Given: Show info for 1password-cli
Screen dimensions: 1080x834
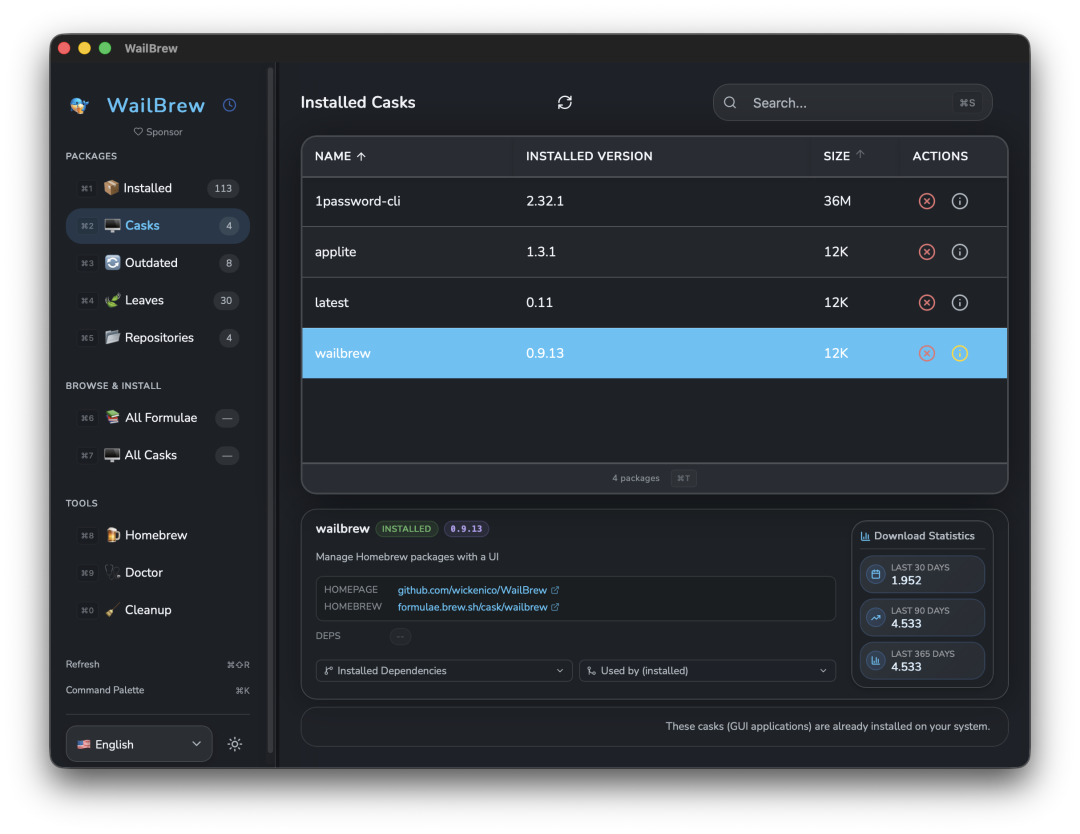Looking at the screenshot, I should pyautogui.click(x=959, y=201).
